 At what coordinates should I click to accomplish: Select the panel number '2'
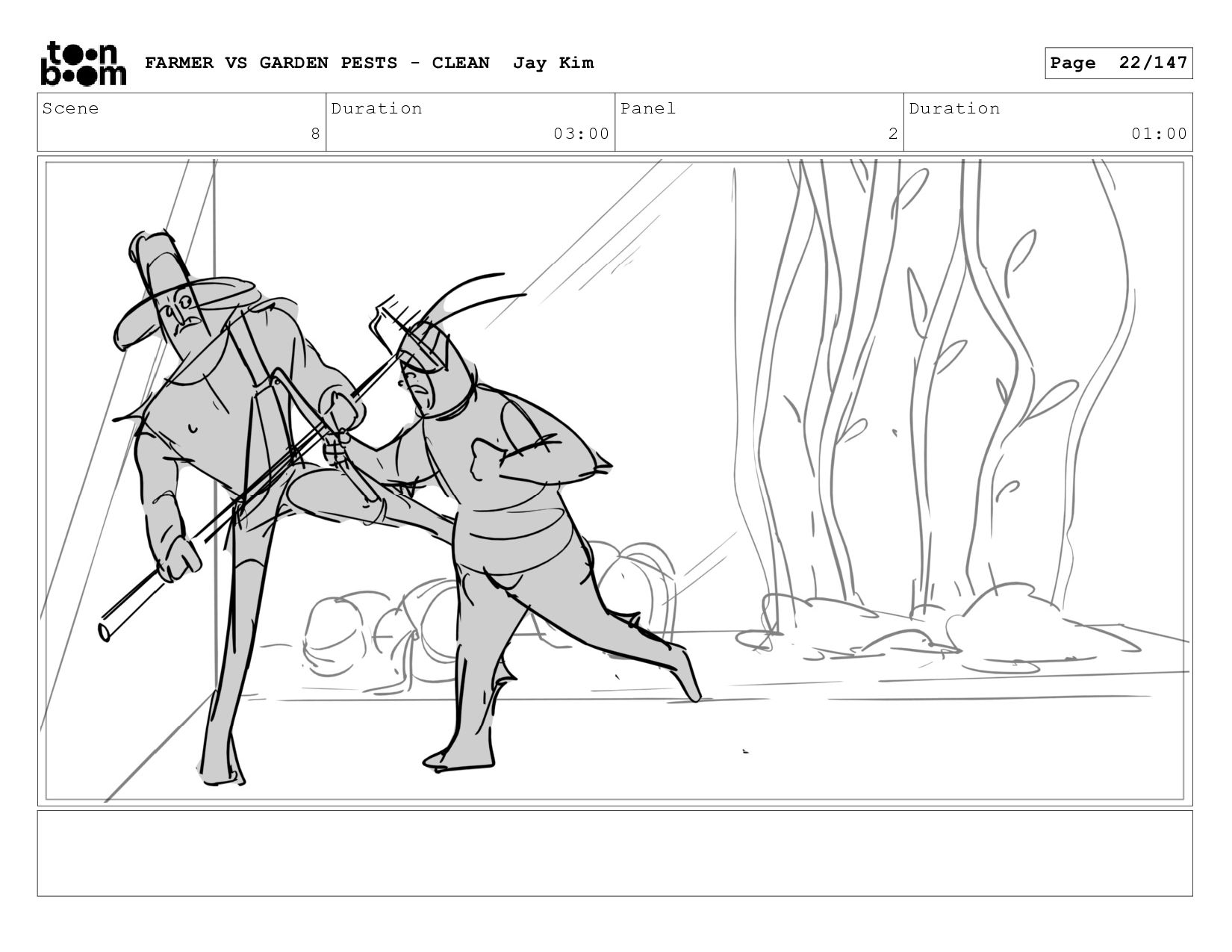click(893, 134)
